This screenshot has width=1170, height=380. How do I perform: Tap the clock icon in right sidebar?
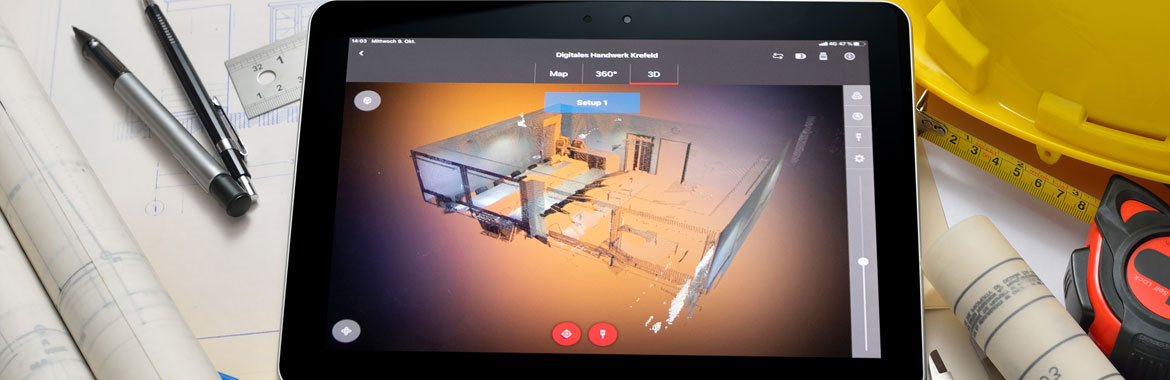point(857,116)
